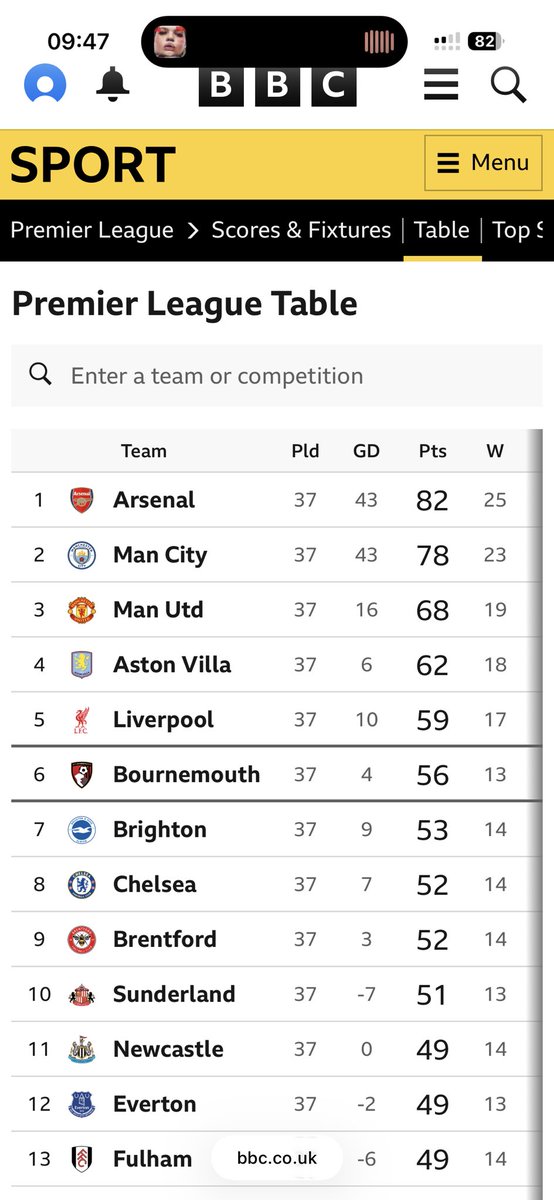Screen dimensions: 554x1200
Task: Open the SPORT section heading link
Action: click(x=93, y=164)
